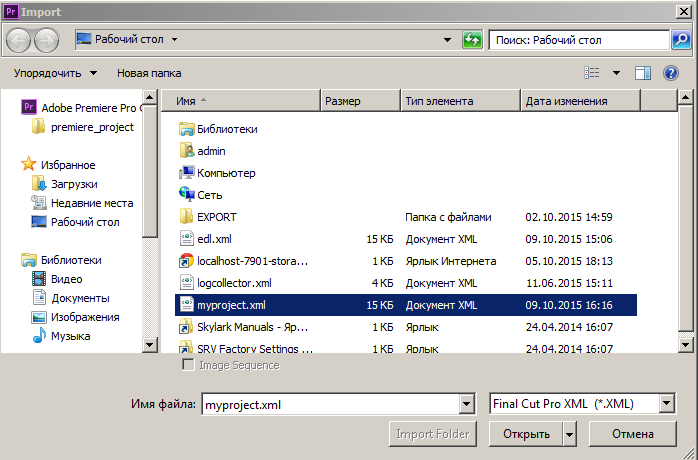Image resolution: width=698 pixels, height=460 pixels.
Task: Expand the Рабочий стол breadcrumb arrow
Action: (174, 40)
